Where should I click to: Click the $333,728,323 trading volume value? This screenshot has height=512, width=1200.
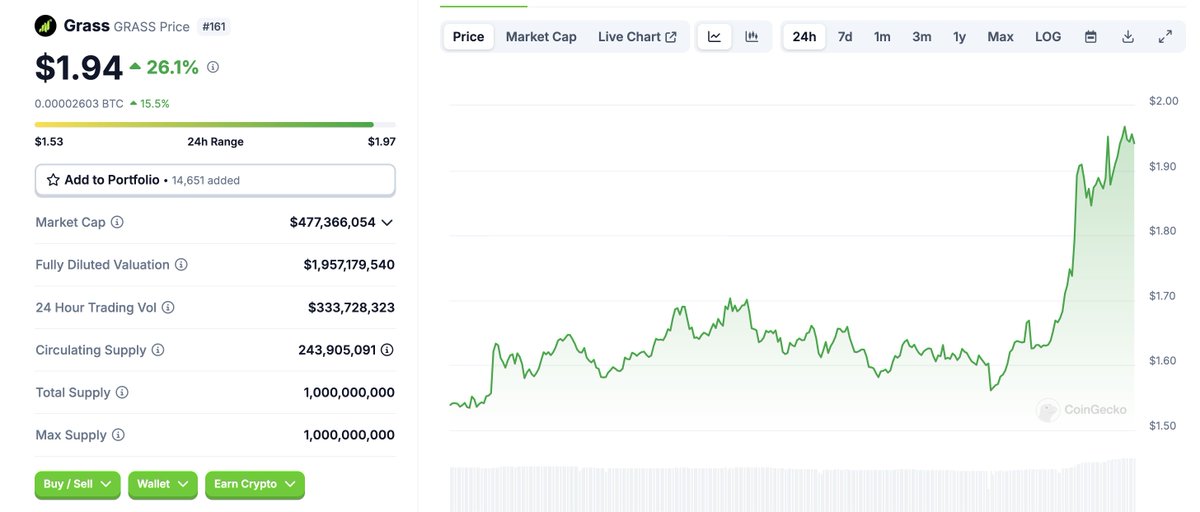[351, 308]
